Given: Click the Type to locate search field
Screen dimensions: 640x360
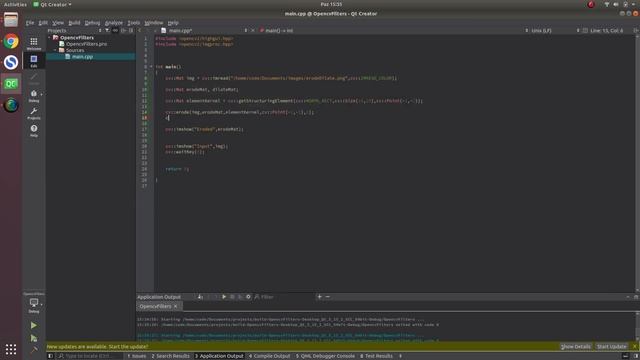Looking at the screenshot, I should [90, 356].
